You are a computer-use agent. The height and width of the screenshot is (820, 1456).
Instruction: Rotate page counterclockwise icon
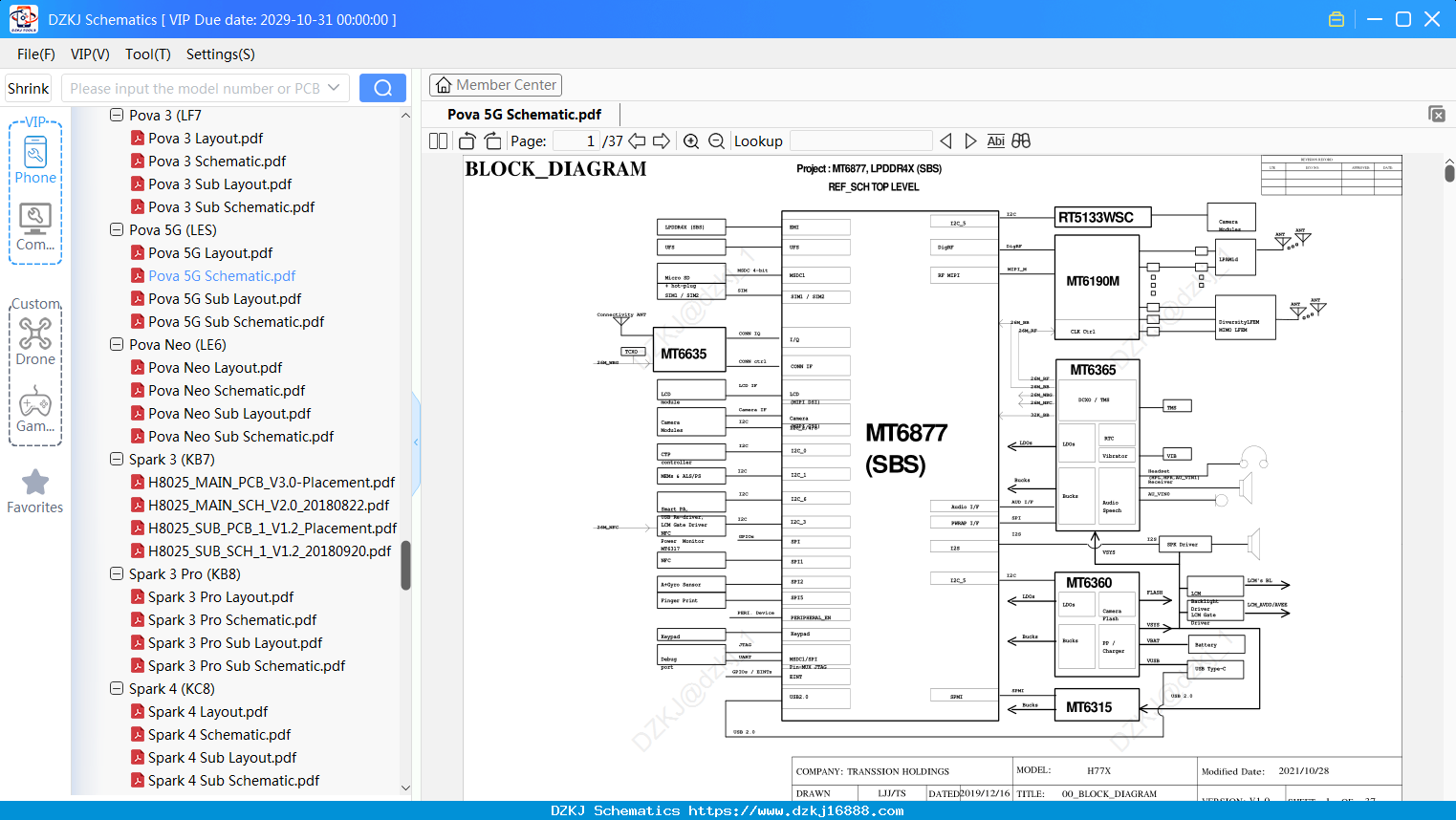click(467, 140)
